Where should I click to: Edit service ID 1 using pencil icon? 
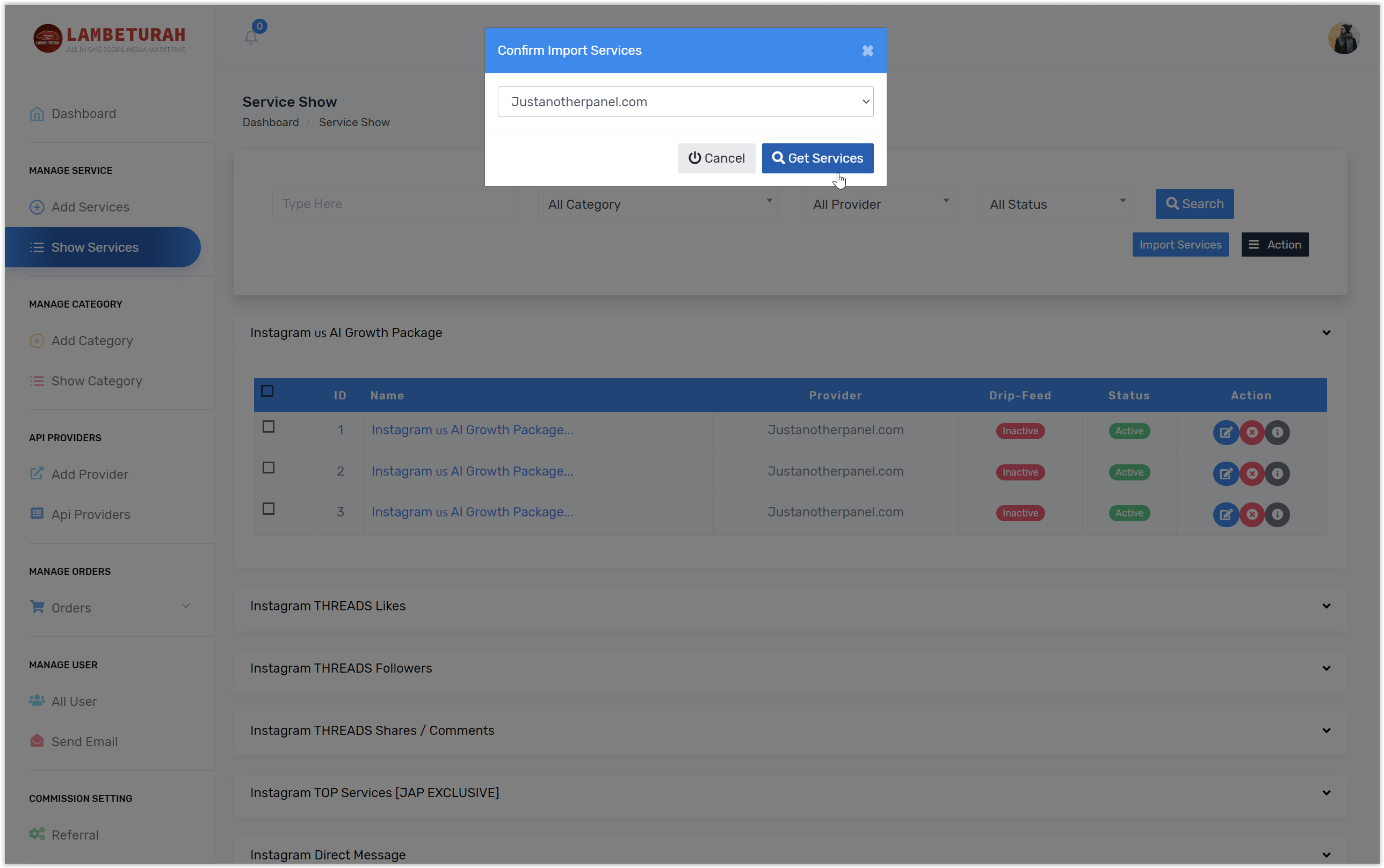click(1226, 432)
